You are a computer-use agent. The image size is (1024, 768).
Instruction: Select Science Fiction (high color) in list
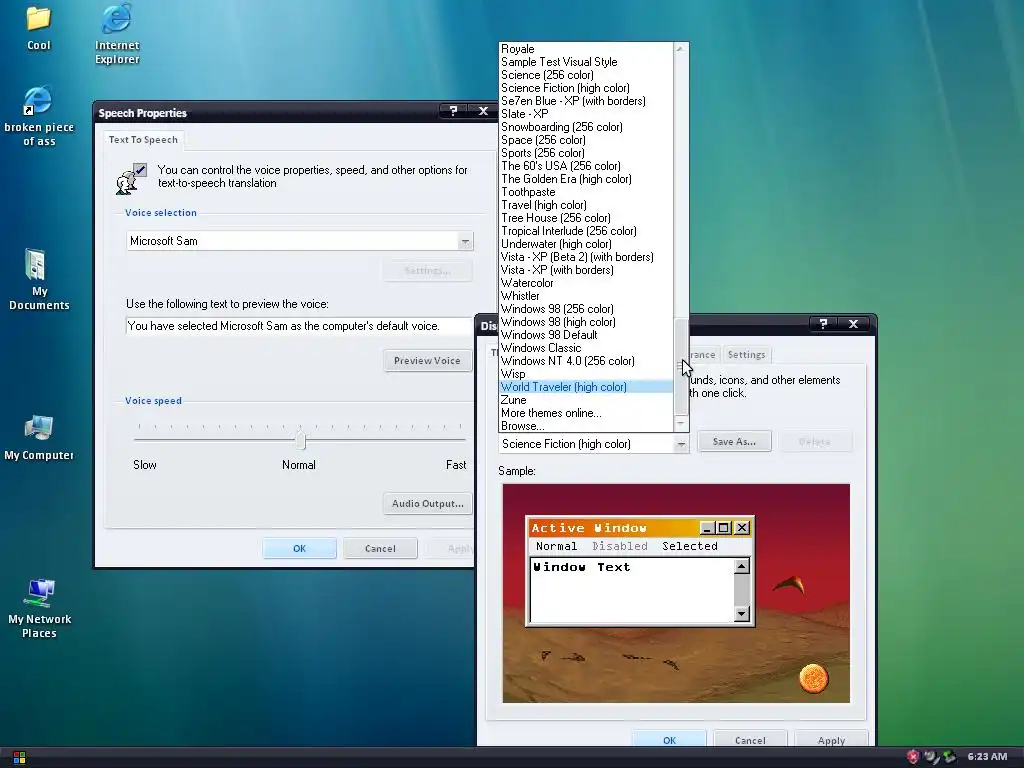pyautogui.click(x=586, y=88)
